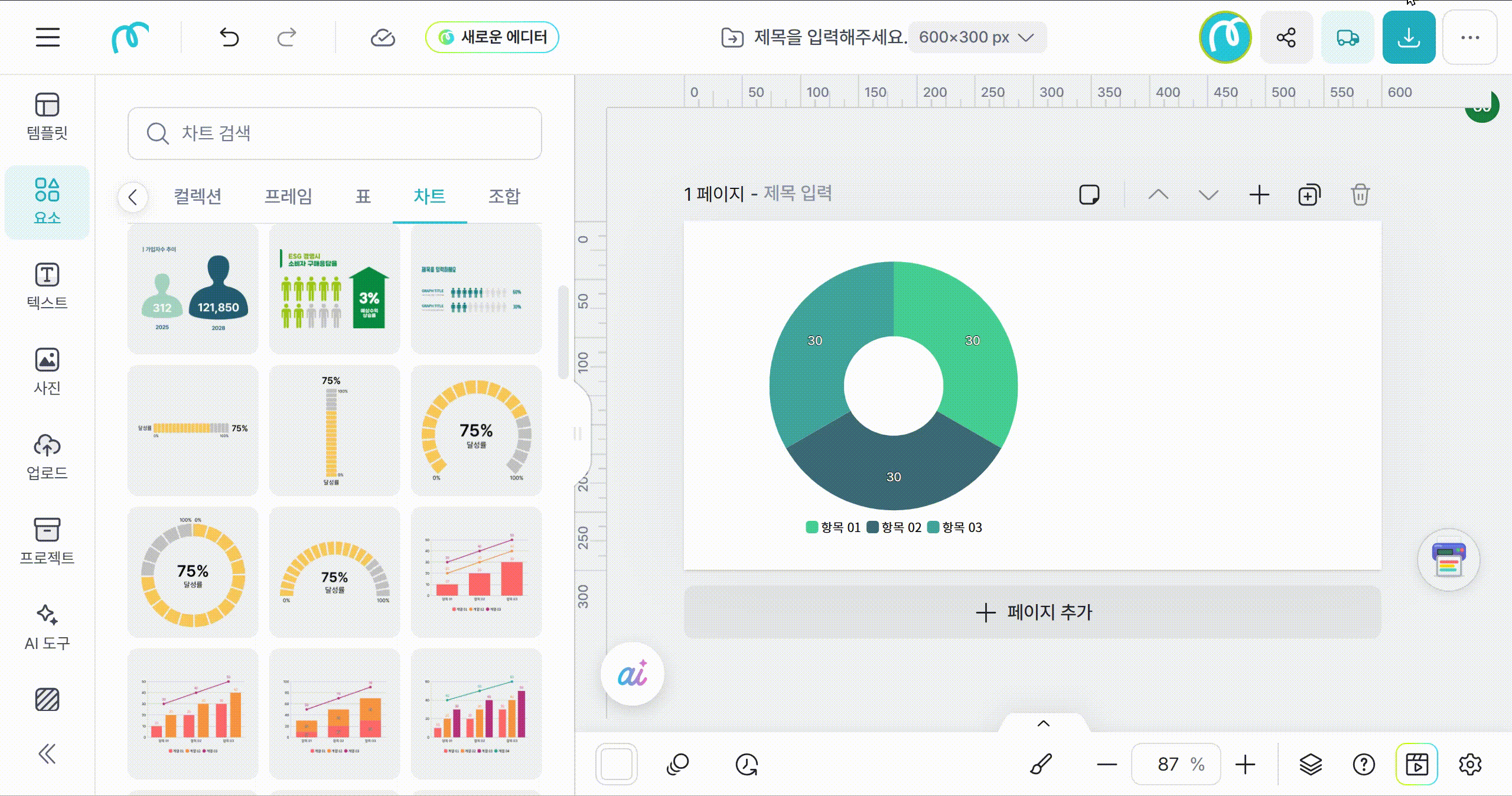
Task: Click the share icon in header
Action: [x=1286, y=38]
